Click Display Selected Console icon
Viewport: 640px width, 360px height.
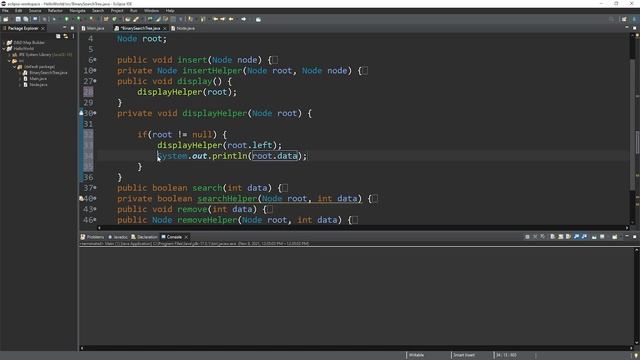[602, 237]
